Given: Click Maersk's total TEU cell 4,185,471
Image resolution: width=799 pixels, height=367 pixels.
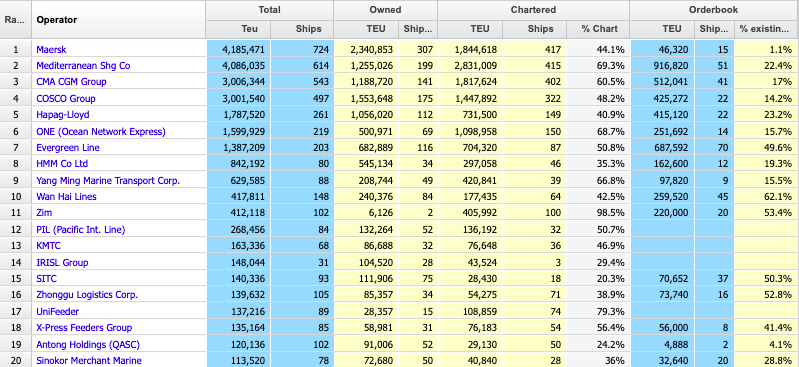Looking at the screenshot, I should coord(238,49).
